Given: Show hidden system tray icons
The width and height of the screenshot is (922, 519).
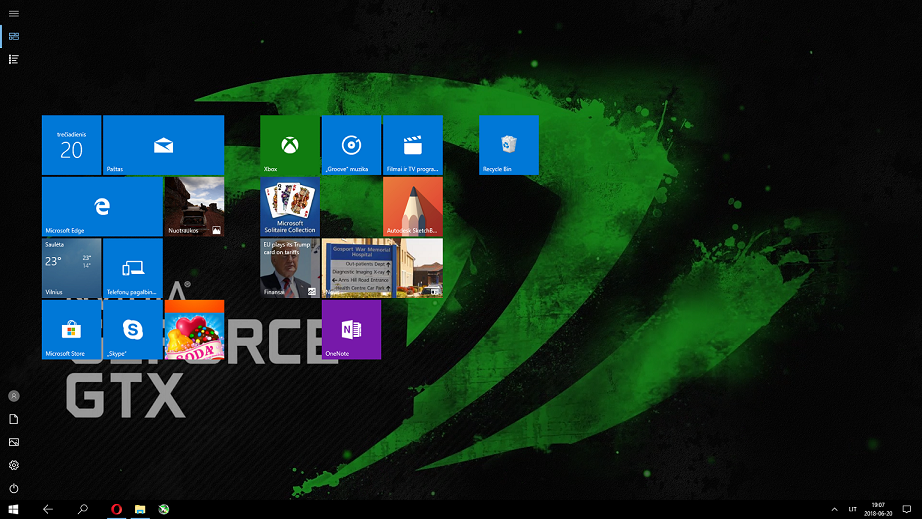Looking at the screenshot, I should [834, 510].
